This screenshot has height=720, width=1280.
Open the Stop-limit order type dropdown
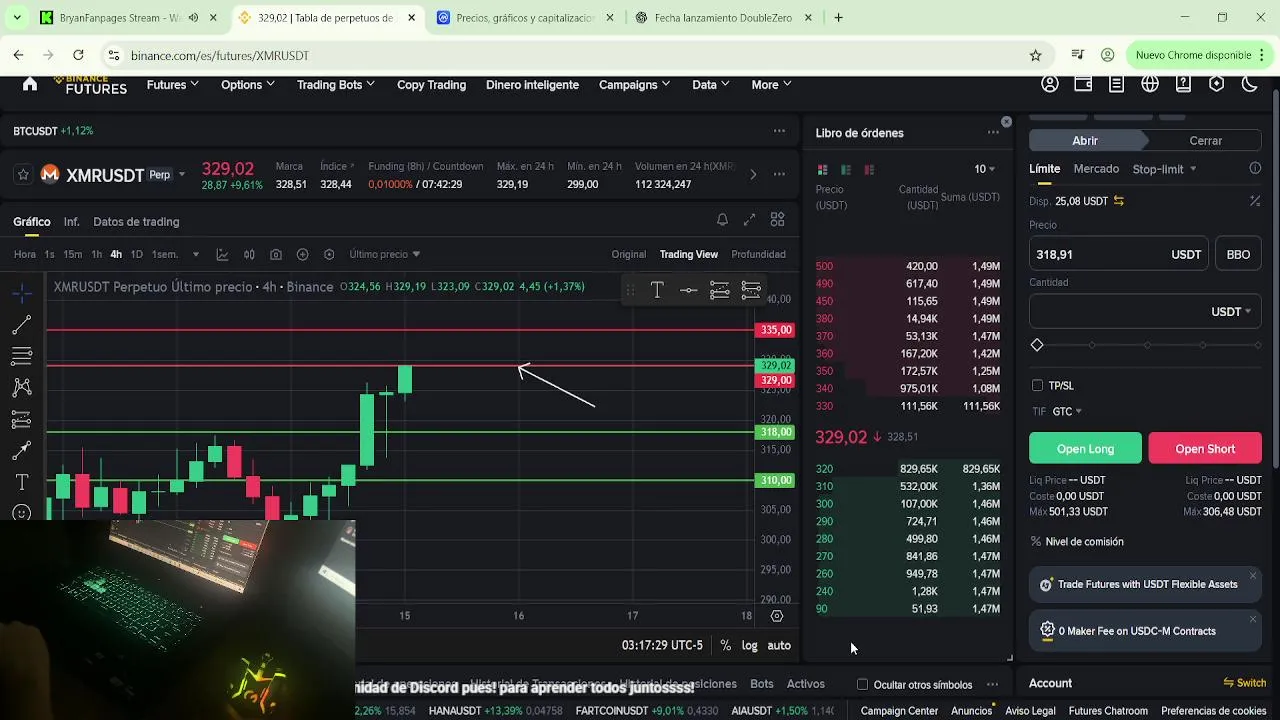1165,169
